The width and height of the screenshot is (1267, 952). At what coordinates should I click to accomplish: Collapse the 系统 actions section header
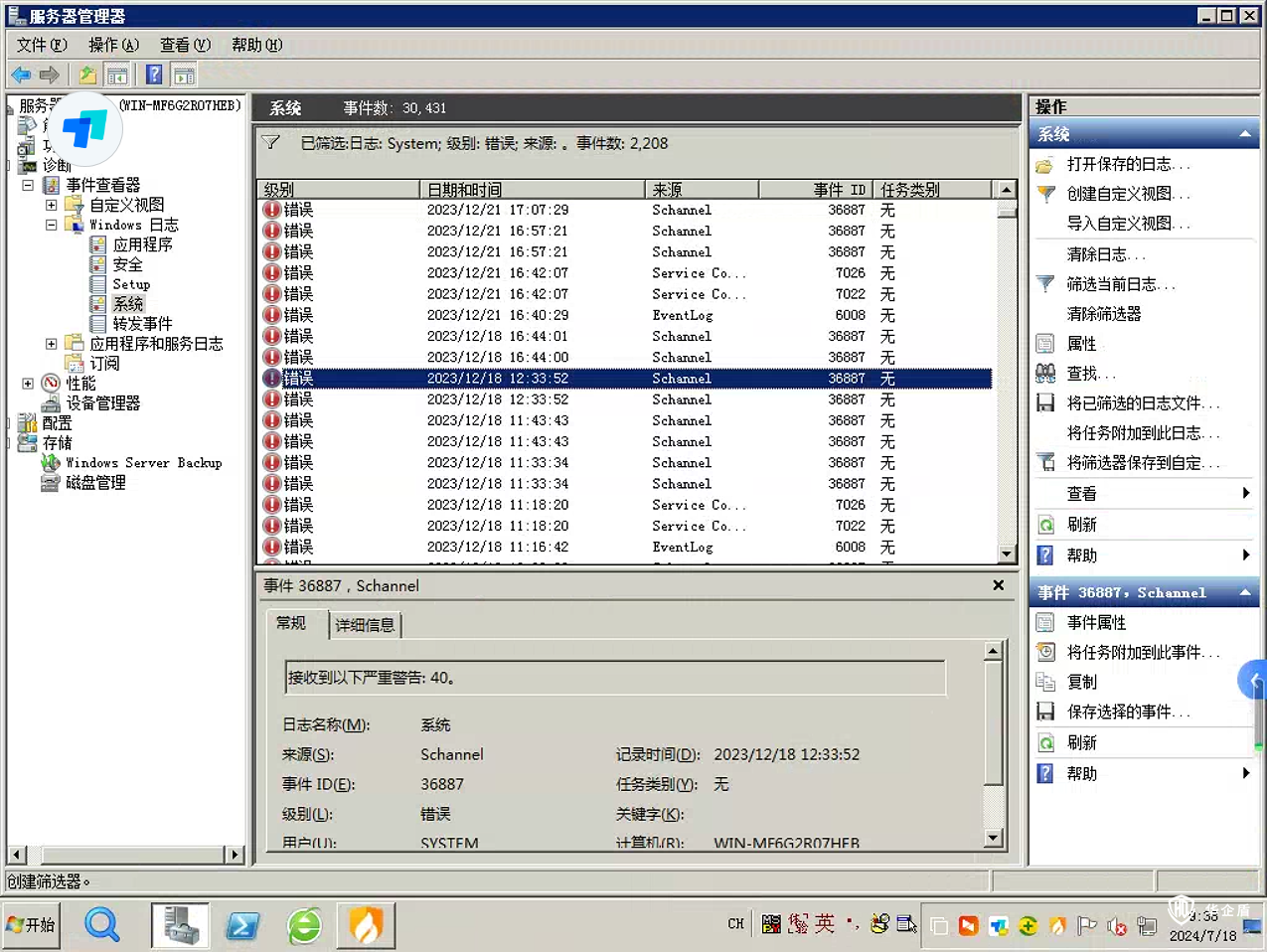click(x=1244, y=134)
